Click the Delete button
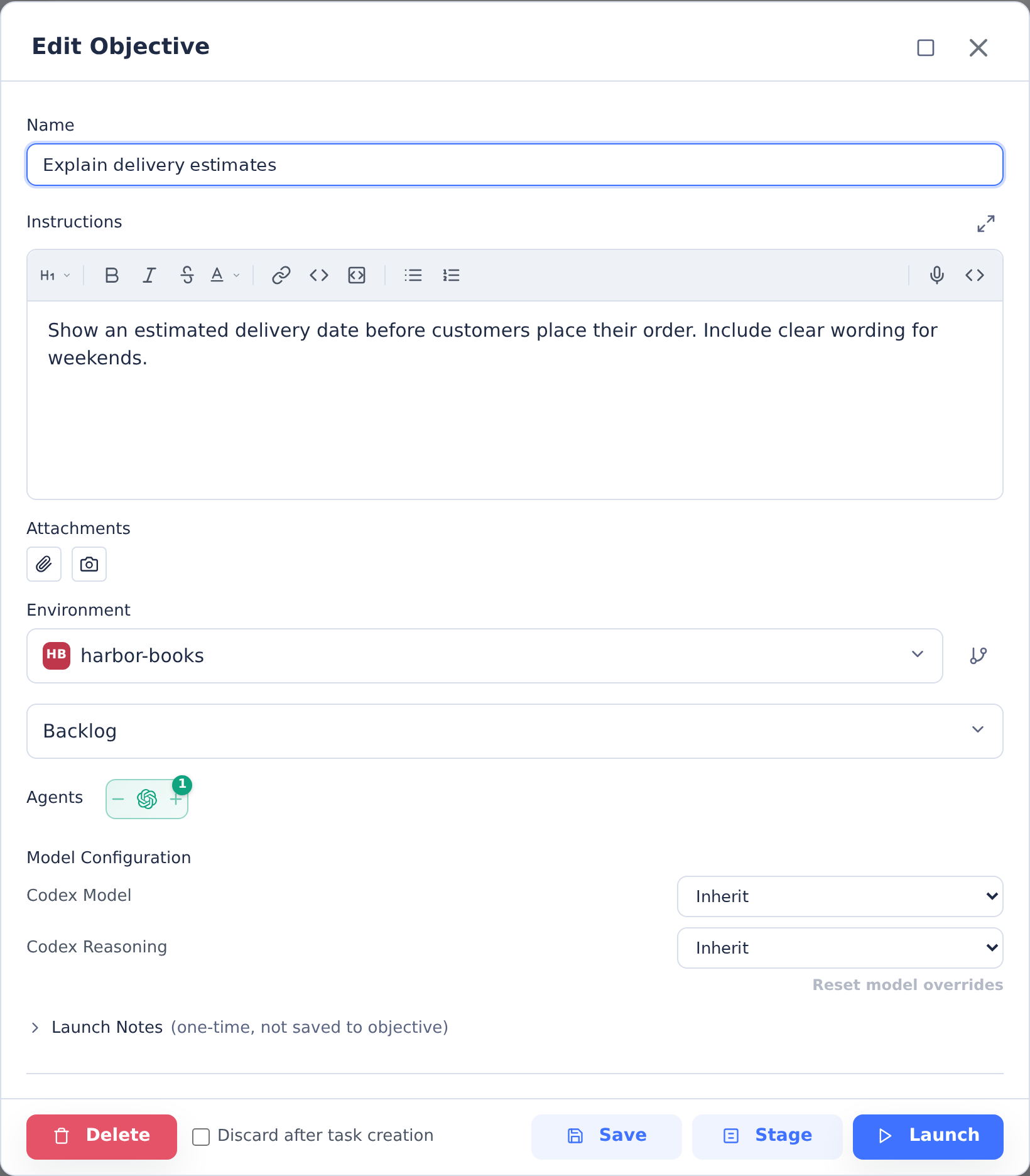The height and width of the screenshot is (1176, 1030). pos(102,1137)
